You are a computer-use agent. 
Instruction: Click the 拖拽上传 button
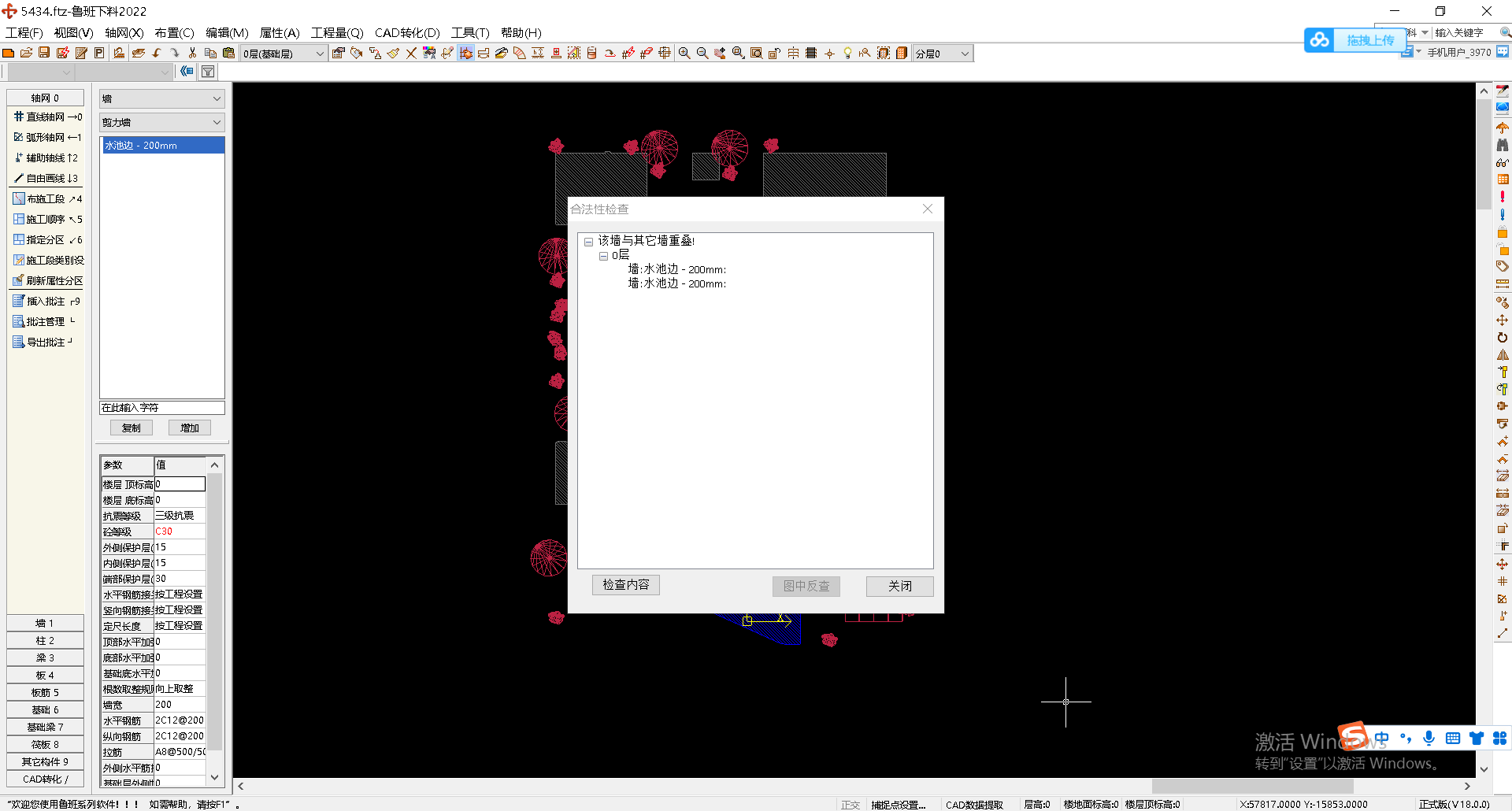tap(1370, 40)
